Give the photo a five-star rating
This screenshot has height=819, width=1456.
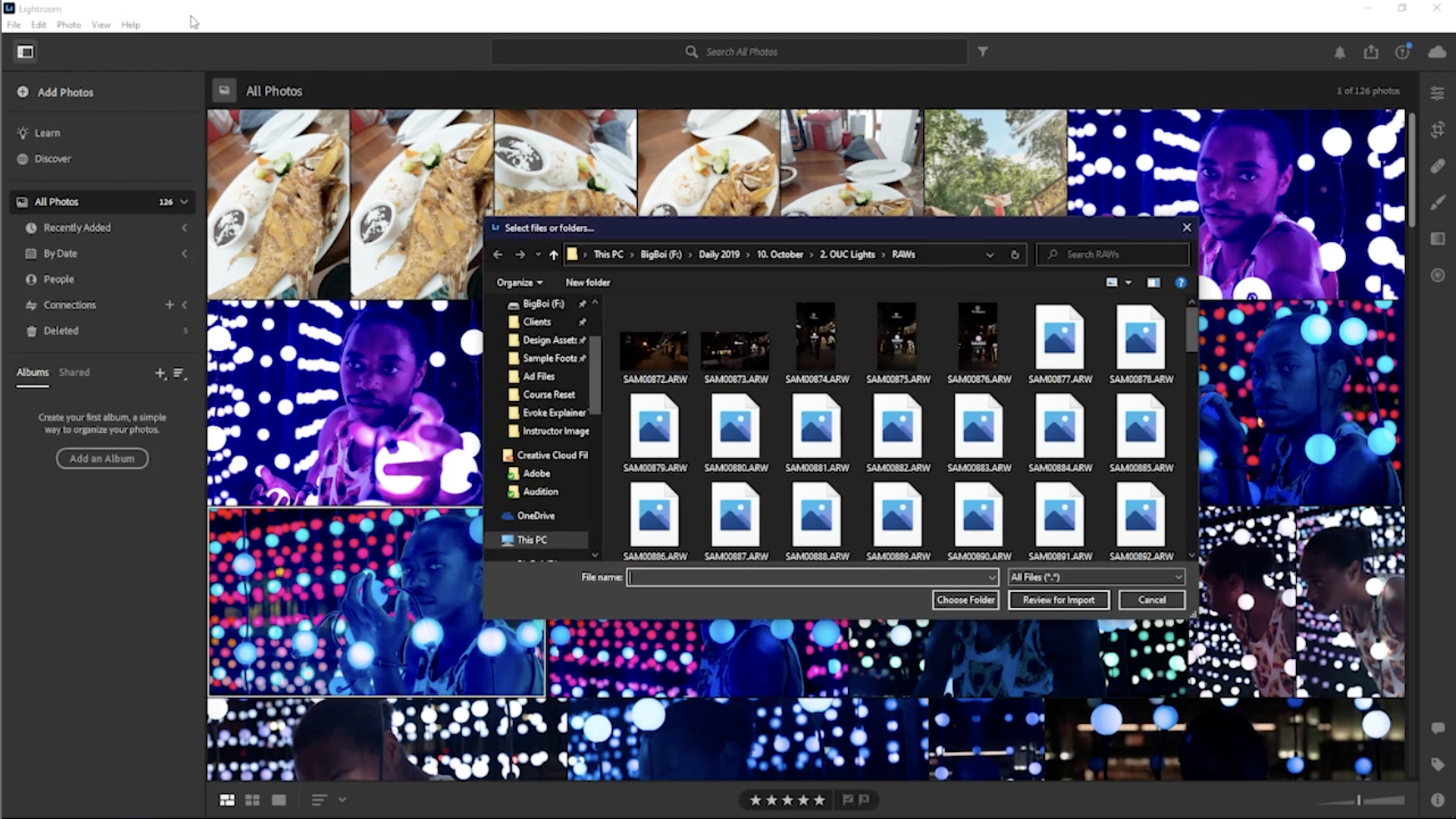tap(818, 799)
